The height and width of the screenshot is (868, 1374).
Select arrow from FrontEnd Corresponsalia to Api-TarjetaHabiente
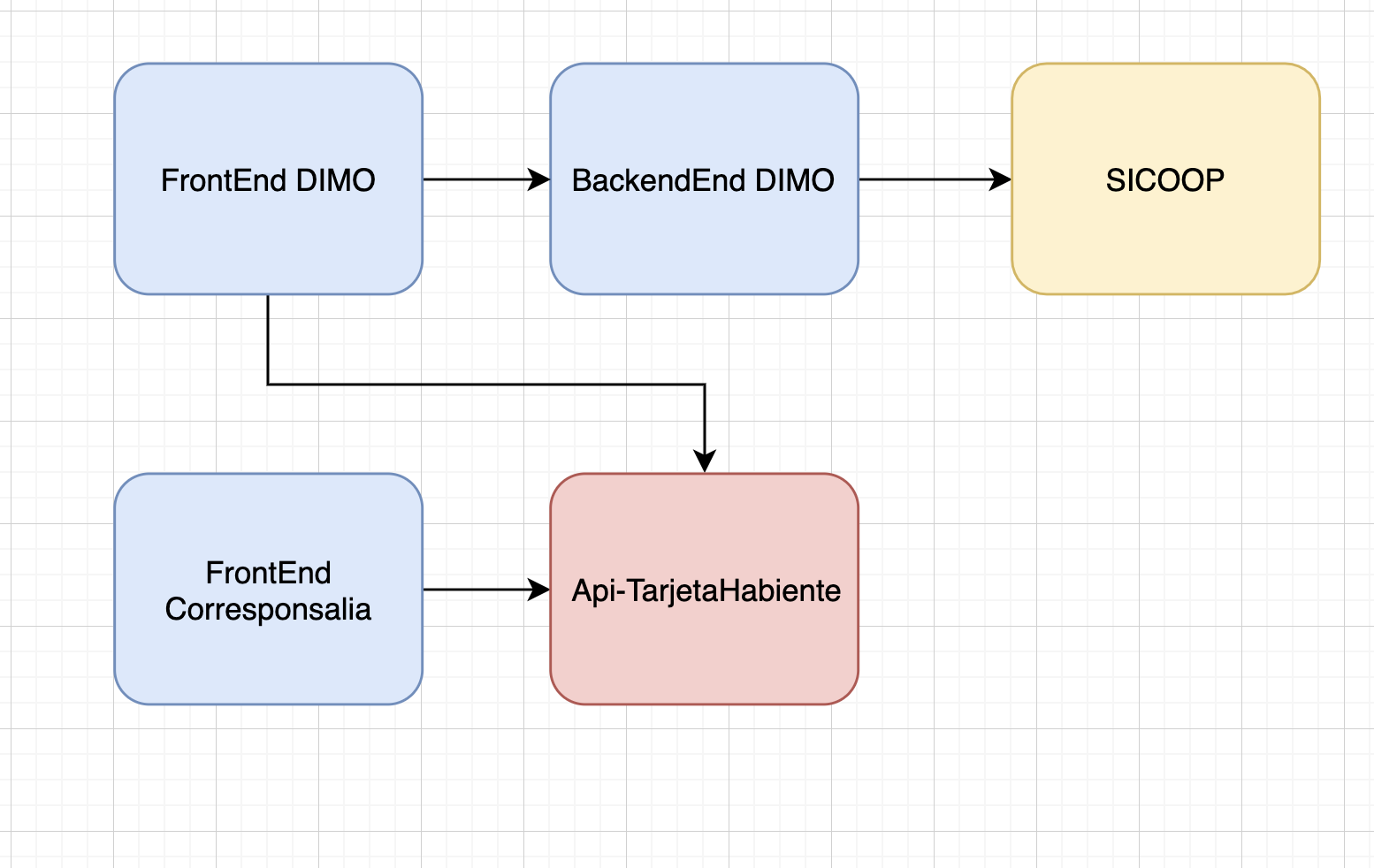pos(486,590)
